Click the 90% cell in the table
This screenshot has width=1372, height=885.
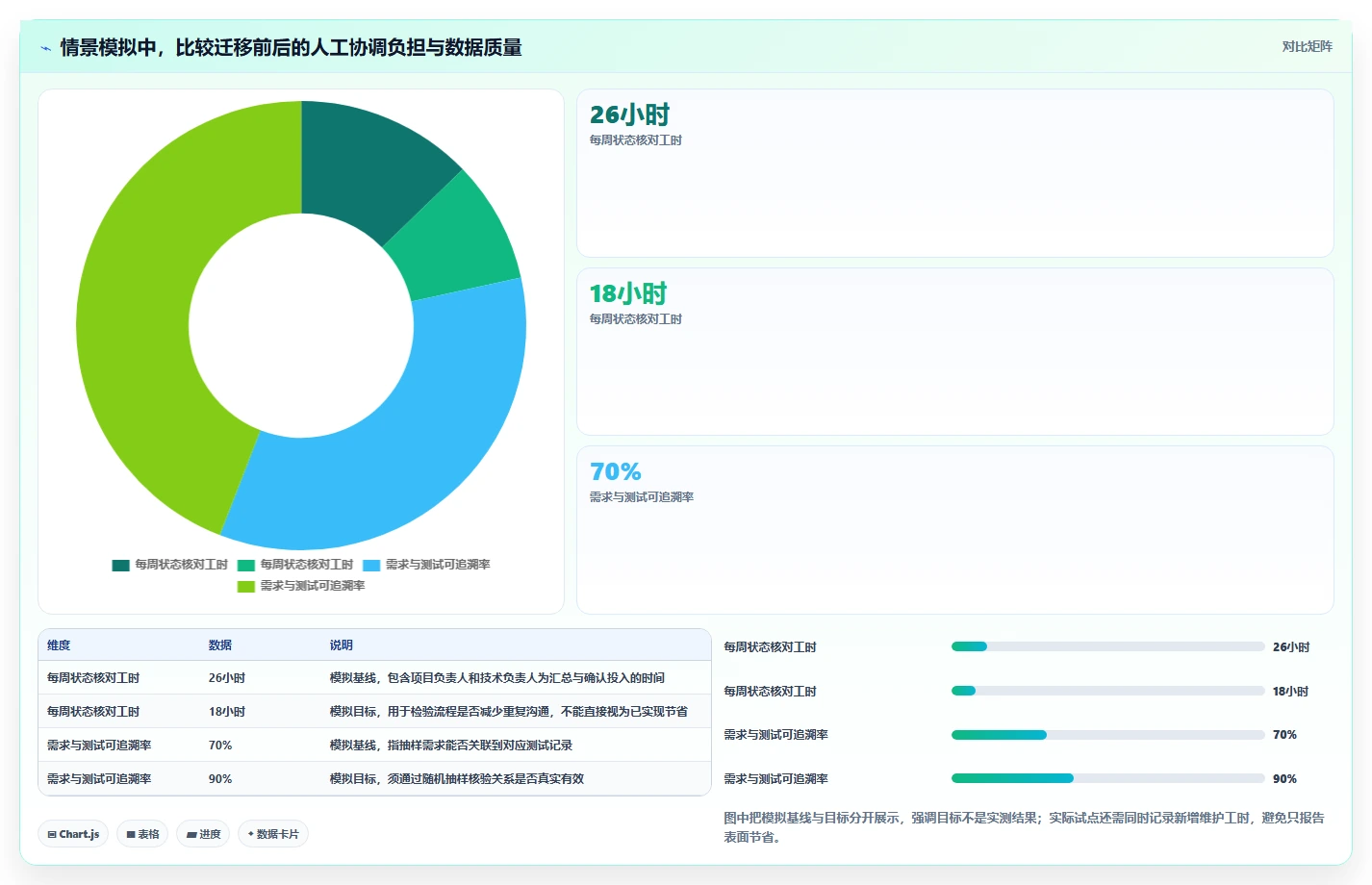point(220,779)
